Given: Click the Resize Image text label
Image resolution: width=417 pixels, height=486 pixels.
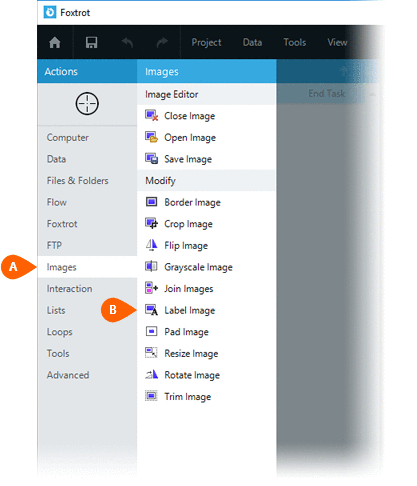Looking at the screenshot, I should click(191, 353).
